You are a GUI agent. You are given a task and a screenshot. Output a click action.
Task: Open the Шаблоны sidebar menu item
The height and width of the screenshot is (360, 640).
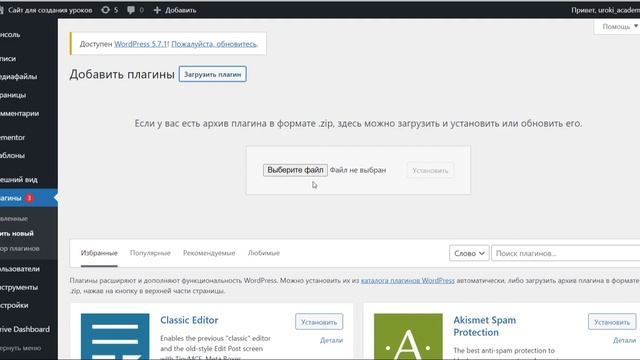click(x=29, y=156)
